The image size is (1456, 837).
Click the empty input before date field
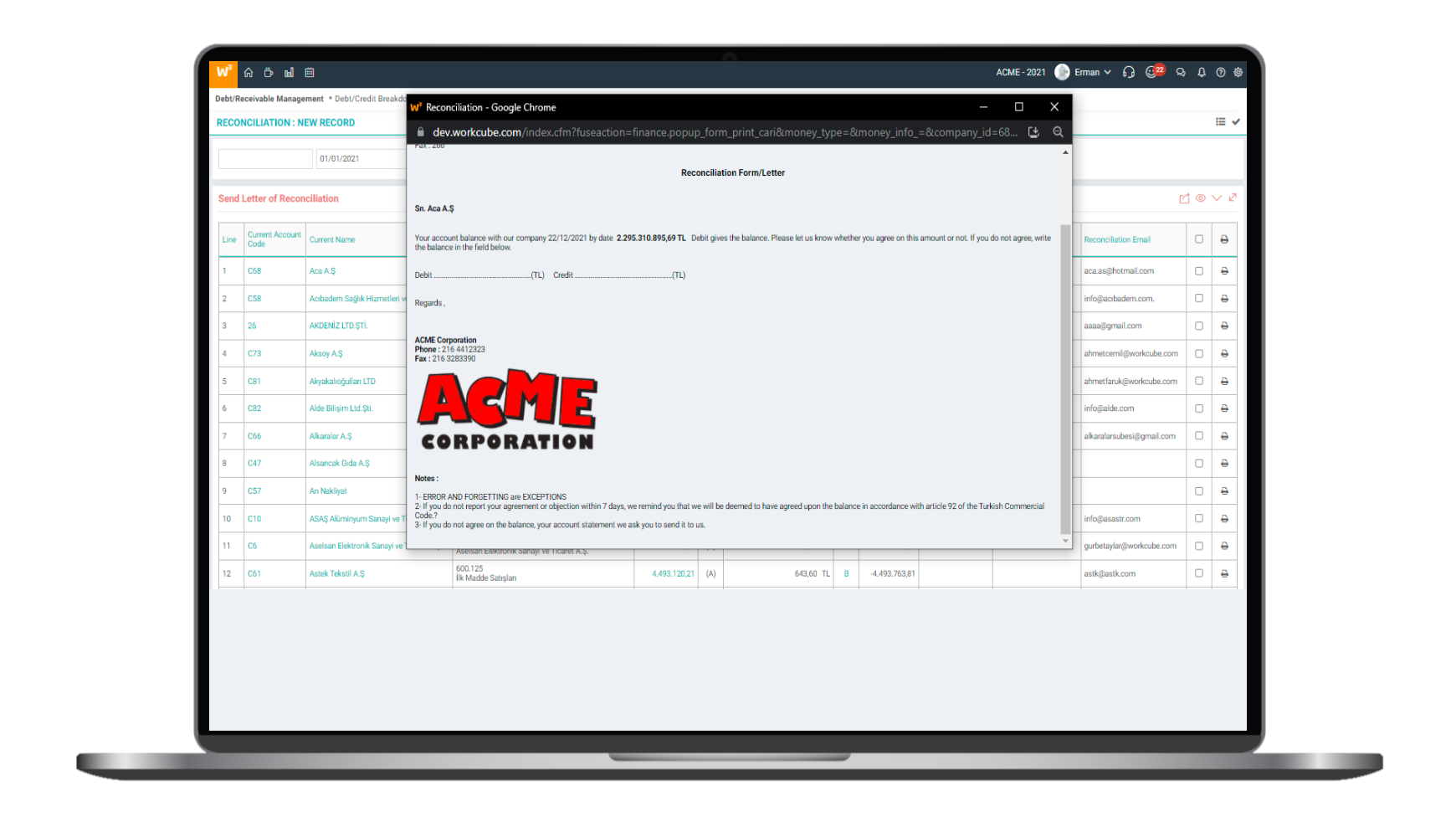point(265,158)
